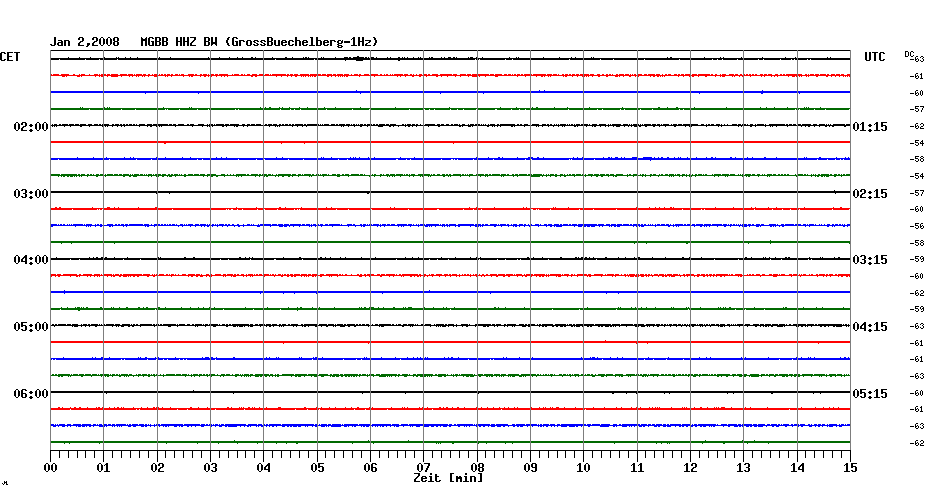This screenshot has height=494, width=930.
Task: Click the 05:15 UTC time label
Action: tap(870, 394)
